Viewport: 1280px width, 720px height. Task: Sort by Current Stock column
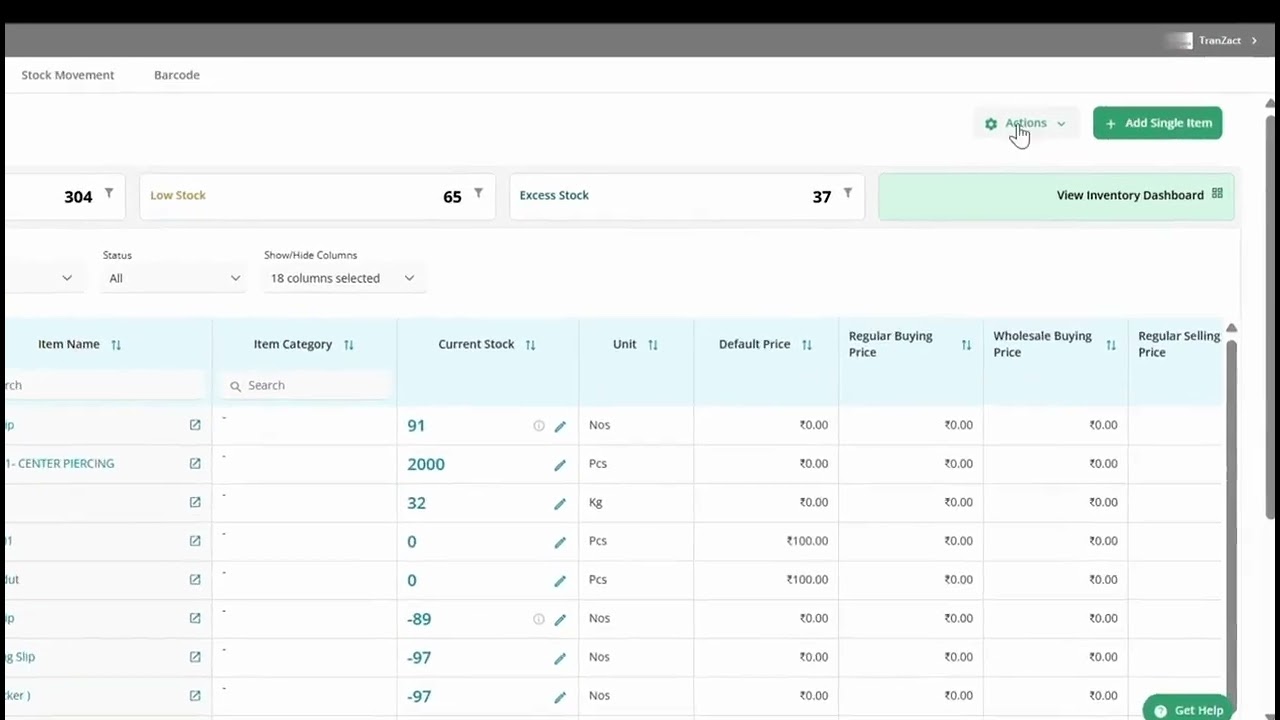coord(531,345)
